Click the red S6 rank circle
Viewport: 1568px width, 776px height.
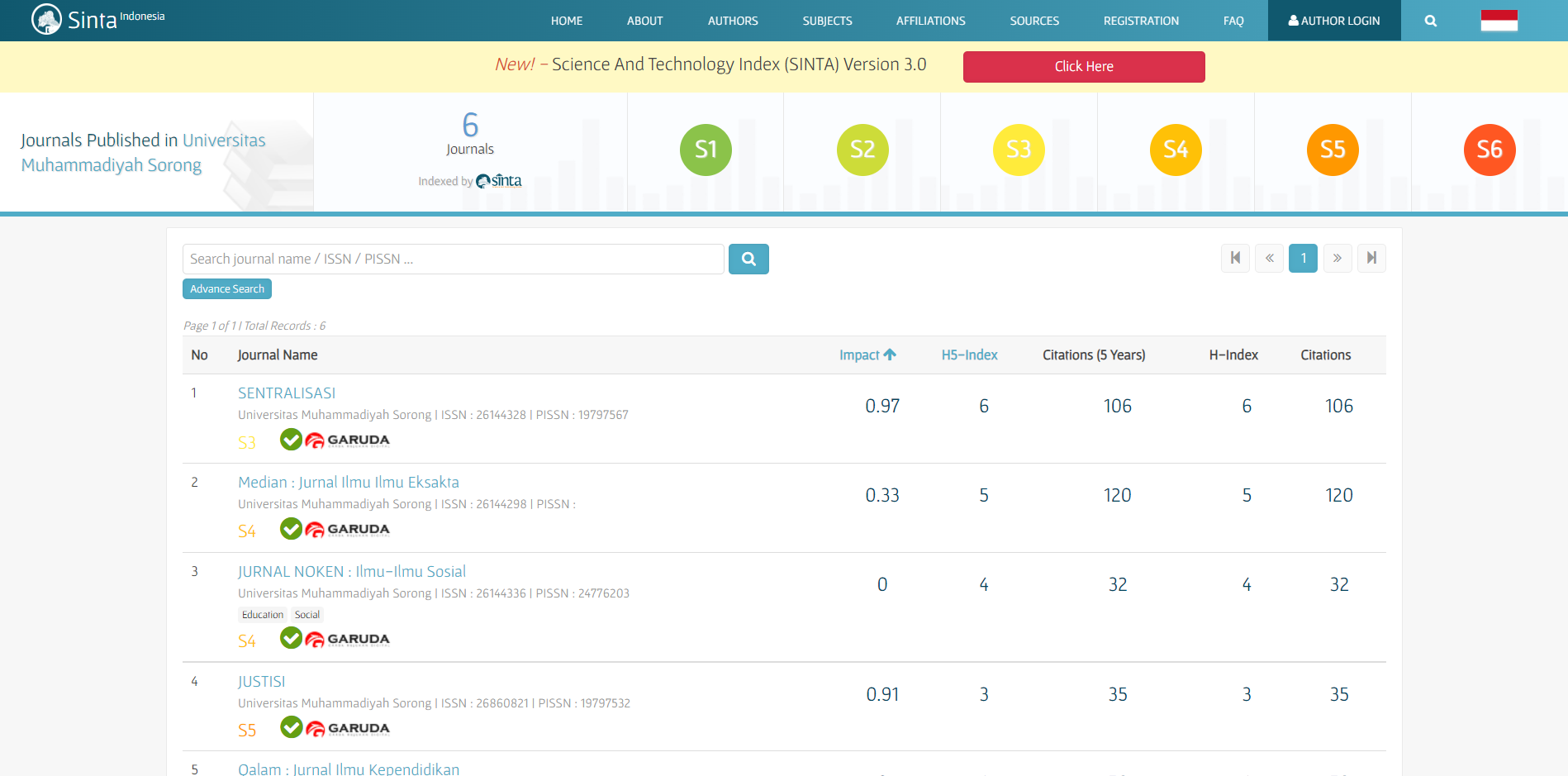pos(1489,150)
